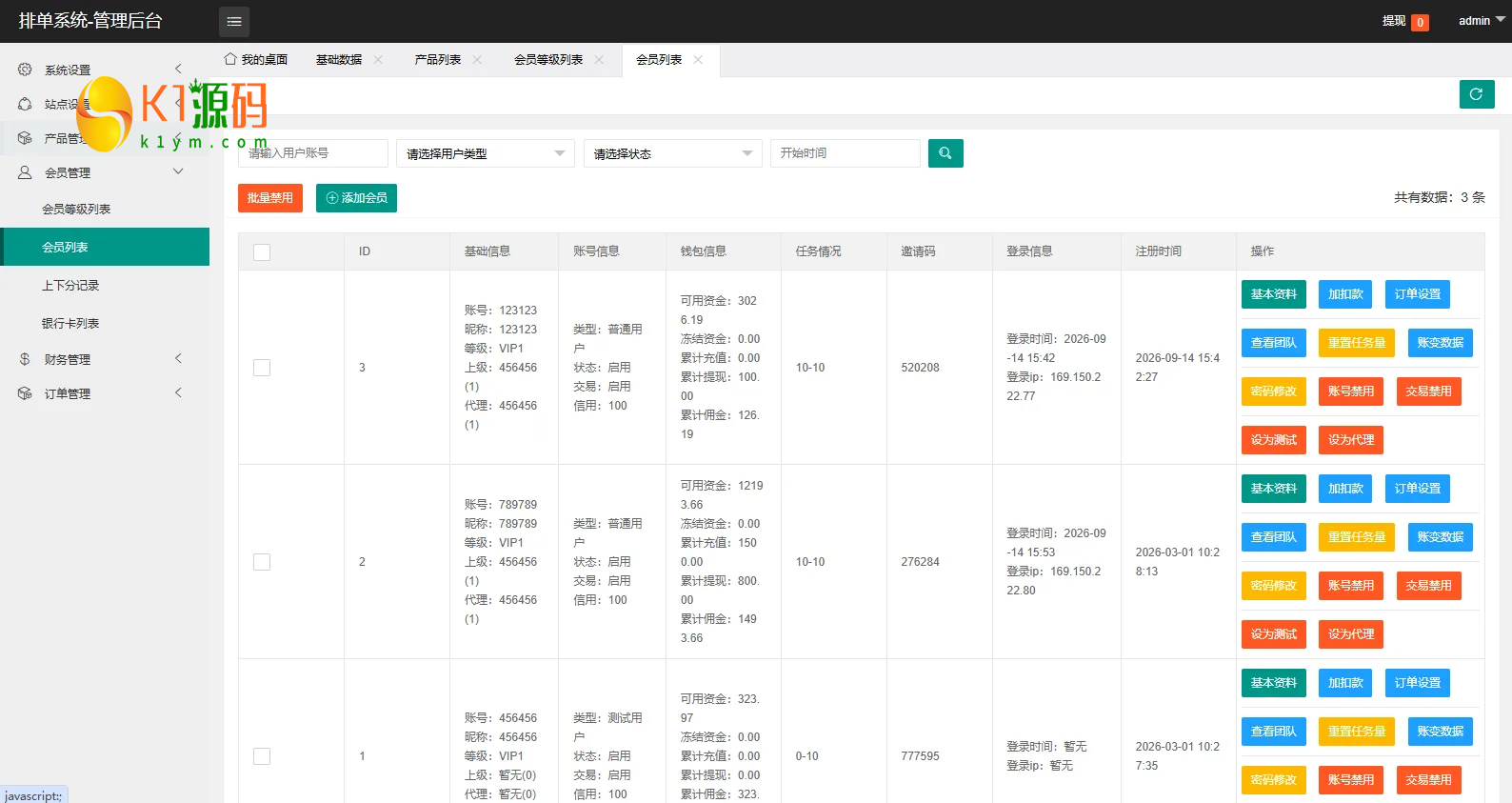Click 重置任务量 for account 123123
The height and width of the screenshot is (803, 1512).
[x=1357, y=343]
